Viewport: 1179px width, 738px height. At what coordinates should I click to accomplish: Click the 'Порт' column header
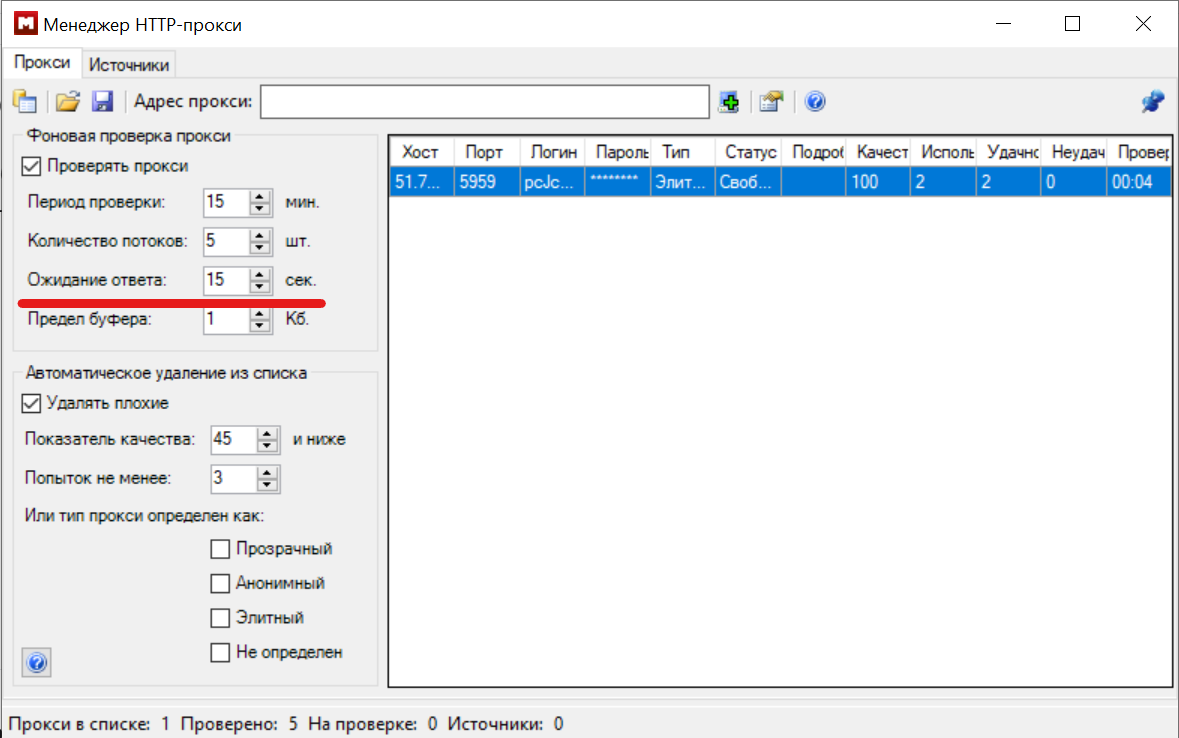[x=485, y=152]
